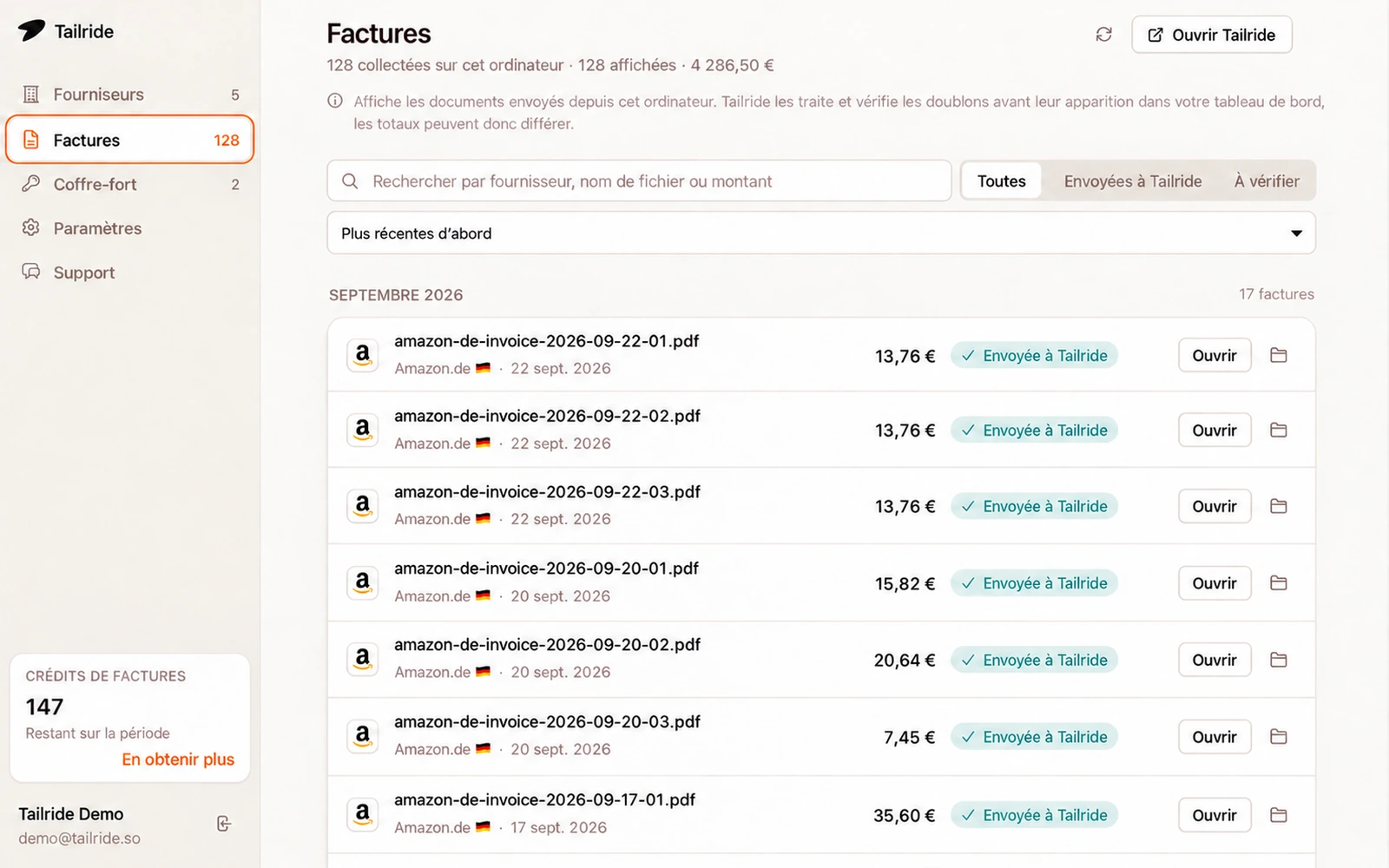Show 2026-09-20-01 invoice in folder

[x=1278, y=582]
